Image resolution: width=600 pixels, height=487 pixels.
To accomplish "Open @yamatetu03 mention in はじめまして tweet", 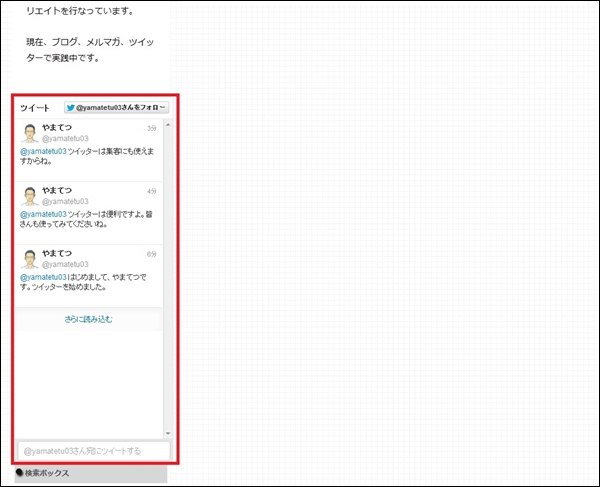I will click(43, 277).
